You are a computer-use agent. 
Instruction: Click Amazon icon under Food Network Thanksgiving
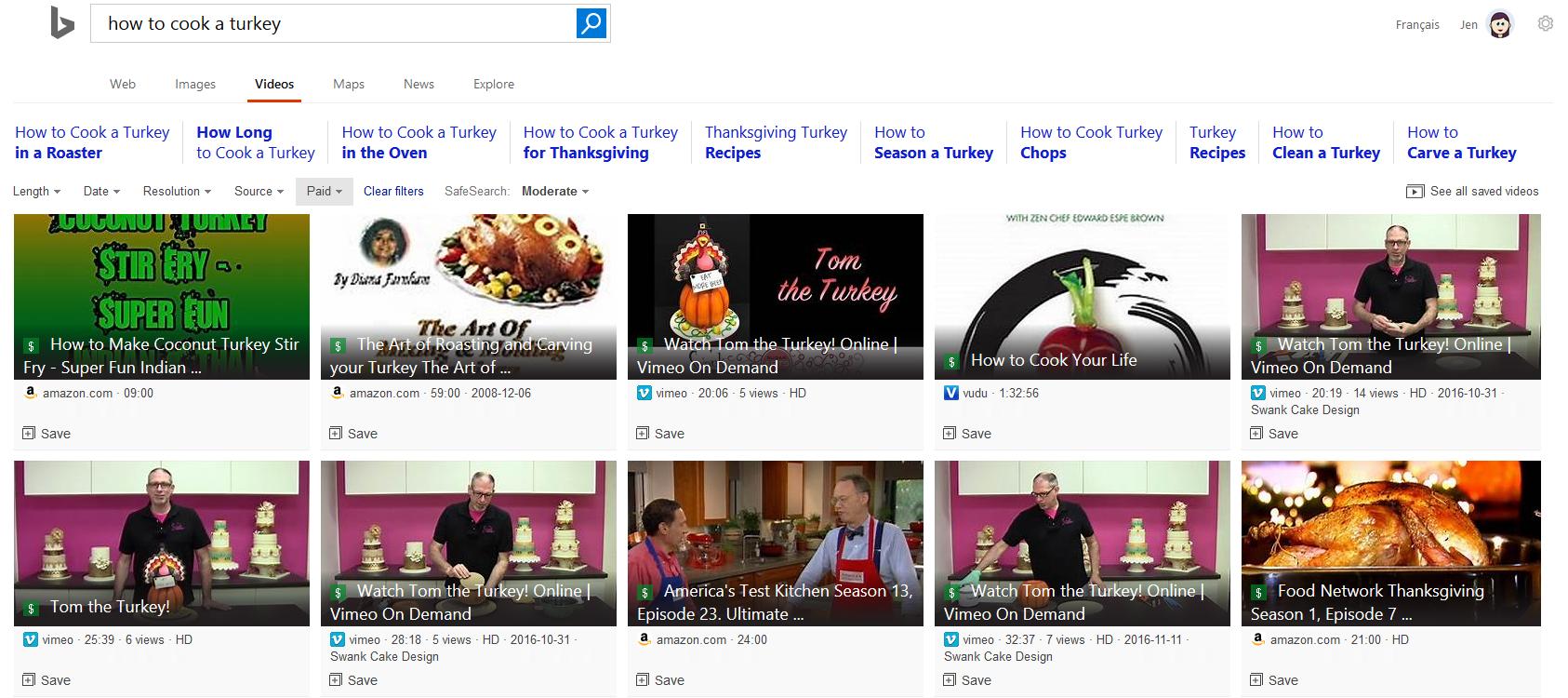click(1257, 640)
